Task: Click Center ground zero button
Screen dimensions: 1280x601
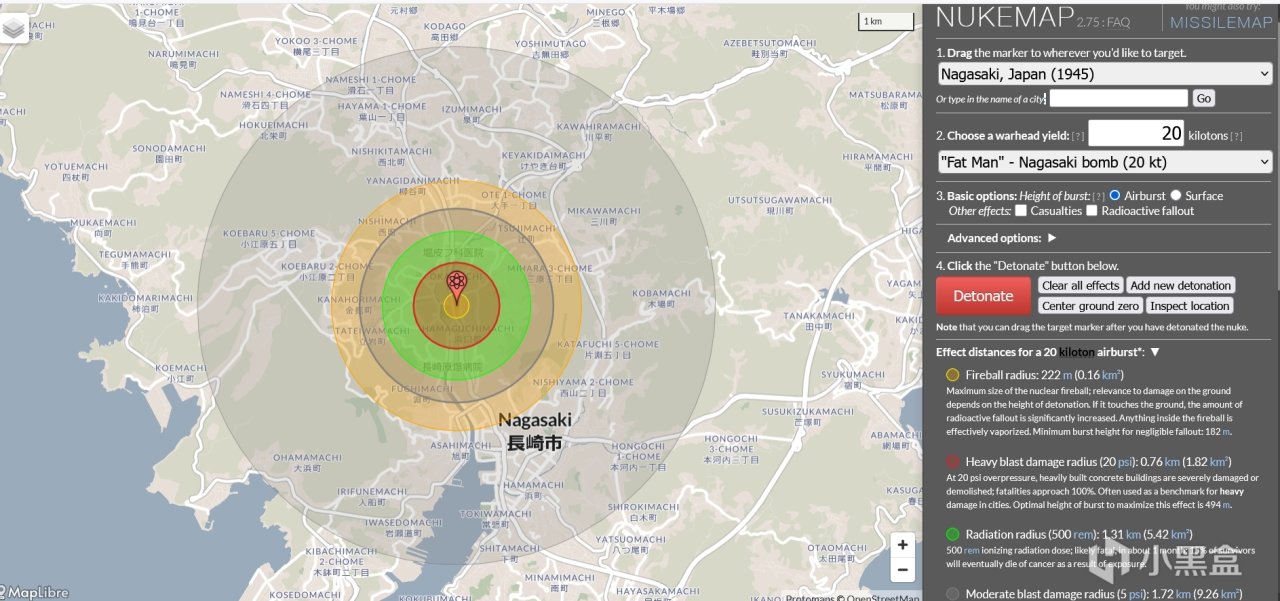Action: (1090, 306)
